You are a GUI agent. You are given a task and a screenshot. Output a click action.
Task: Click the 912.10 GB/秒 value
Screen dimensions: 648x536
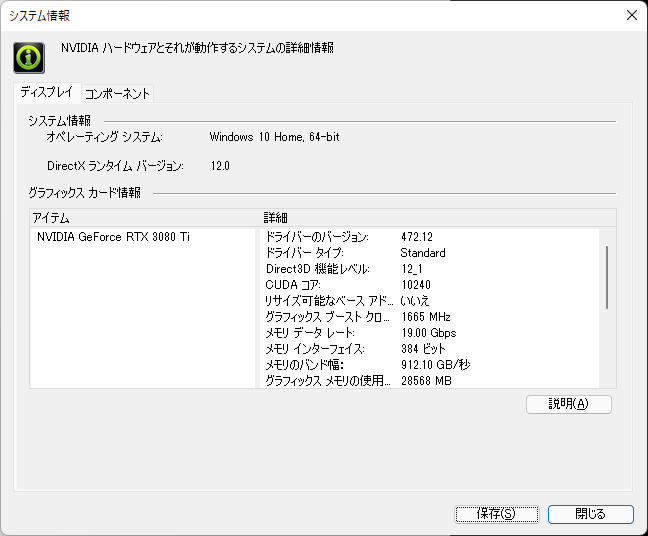pos(436,364)
